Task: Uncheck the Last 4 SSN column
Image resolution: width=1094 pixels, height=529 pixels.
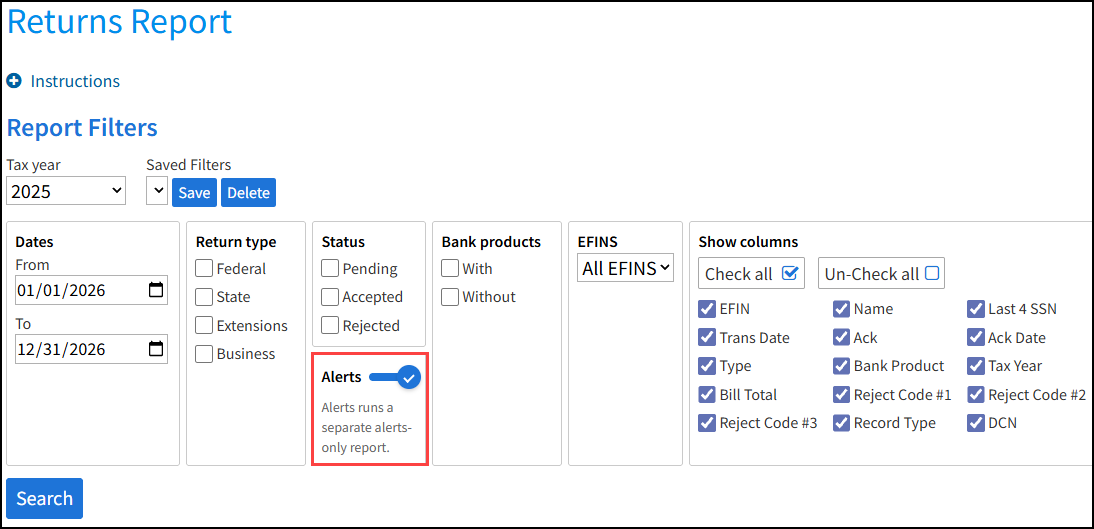Action: pyautogui.click(x=976, y=309)
